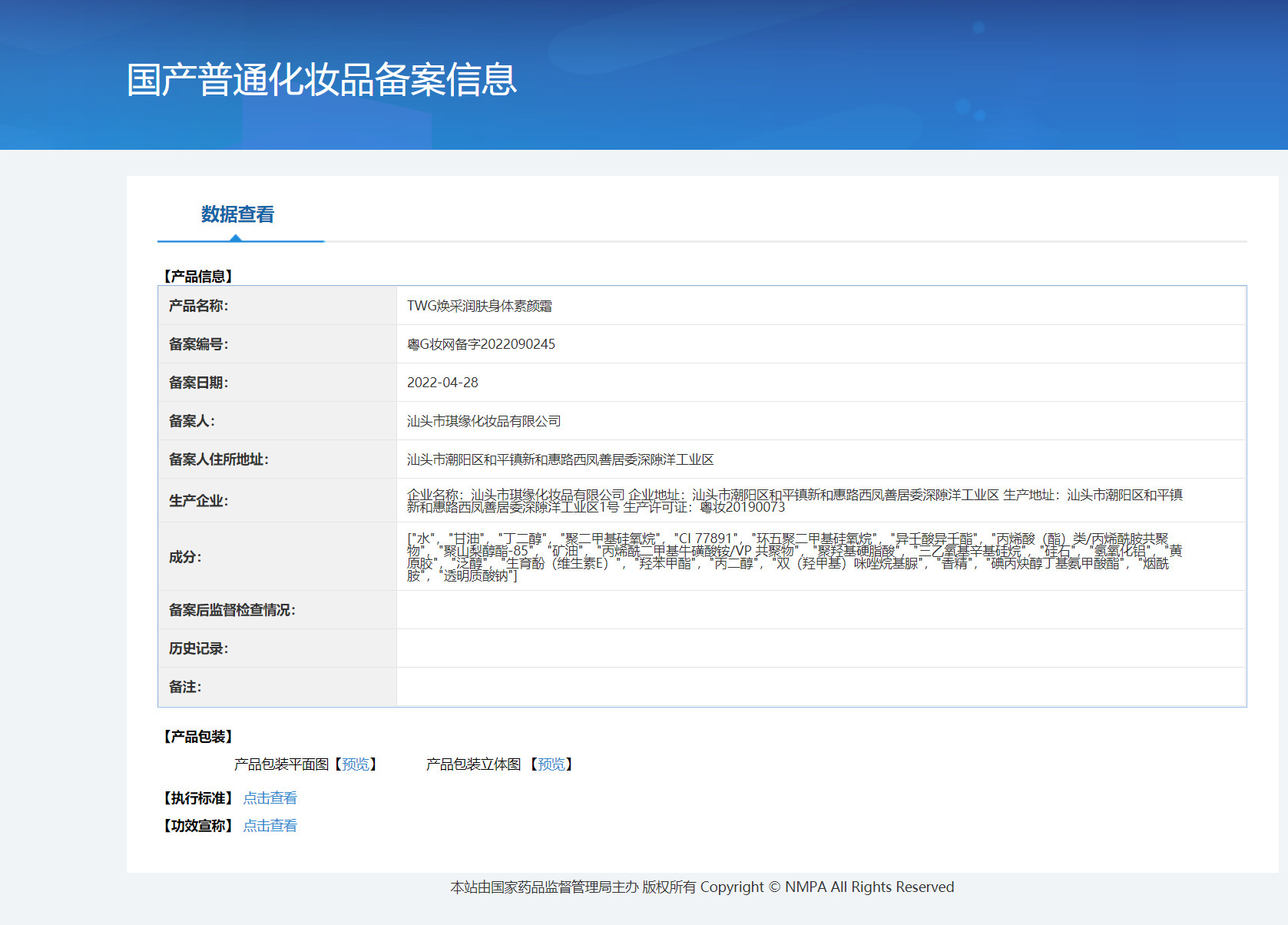
Task: Open 点击查看 link beside 执行标准
Action: tap(270, 798)
